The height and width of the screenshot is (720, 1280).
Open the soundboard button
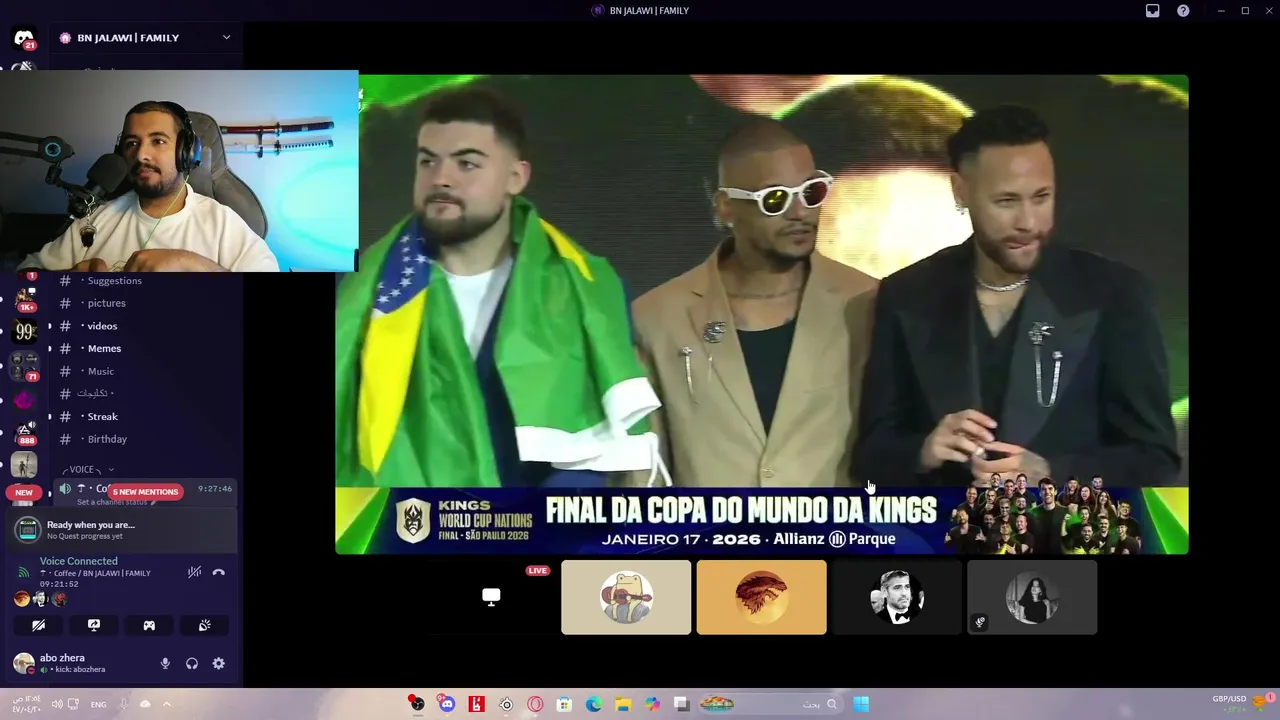(205, 625)
